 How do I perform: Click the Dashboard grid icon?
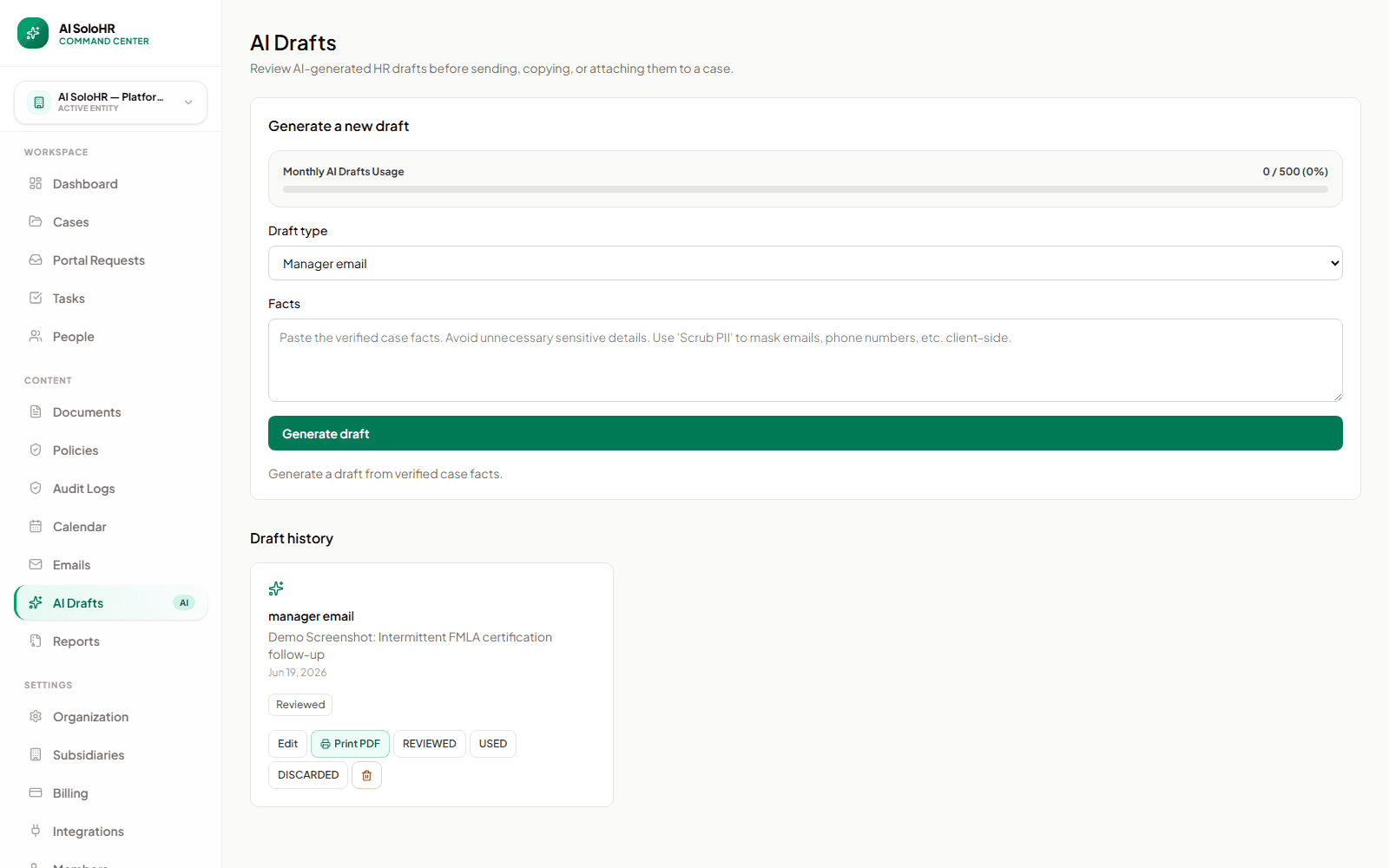[36, 183]
